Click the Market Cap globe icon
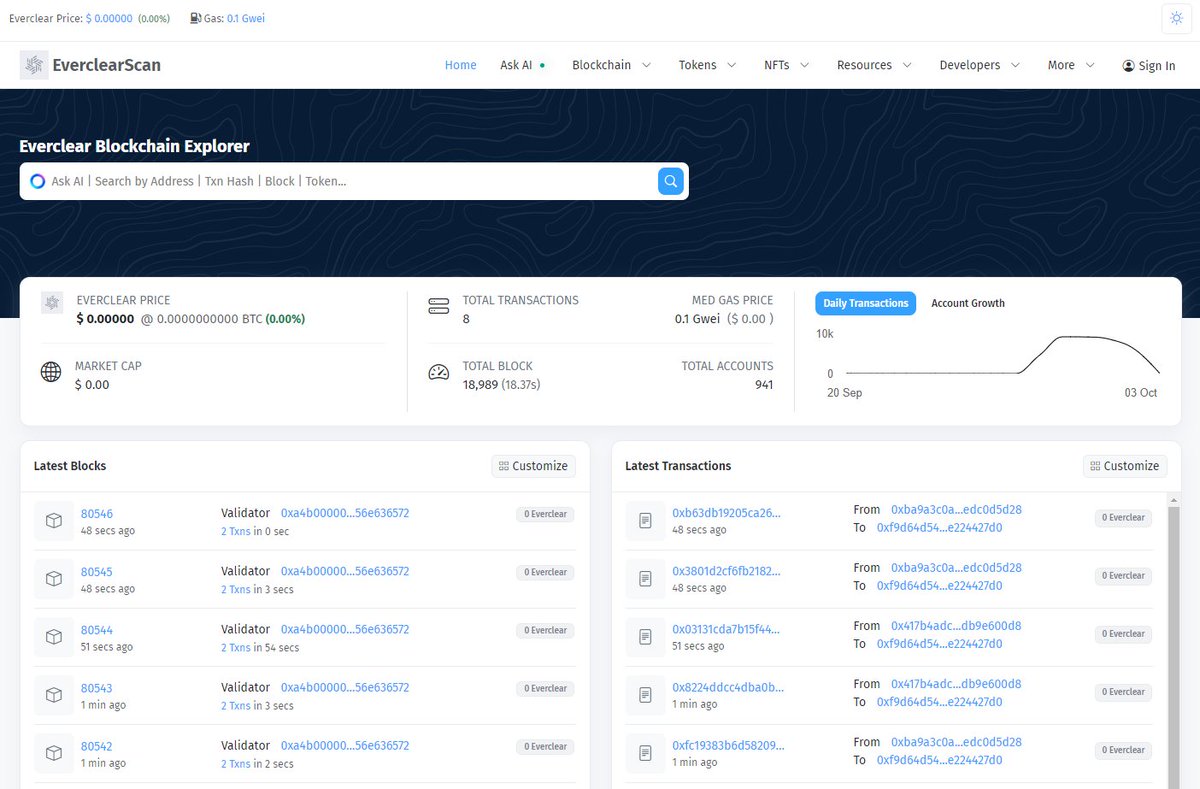This screenshot has height=789, width=1200. pos(51,372)
